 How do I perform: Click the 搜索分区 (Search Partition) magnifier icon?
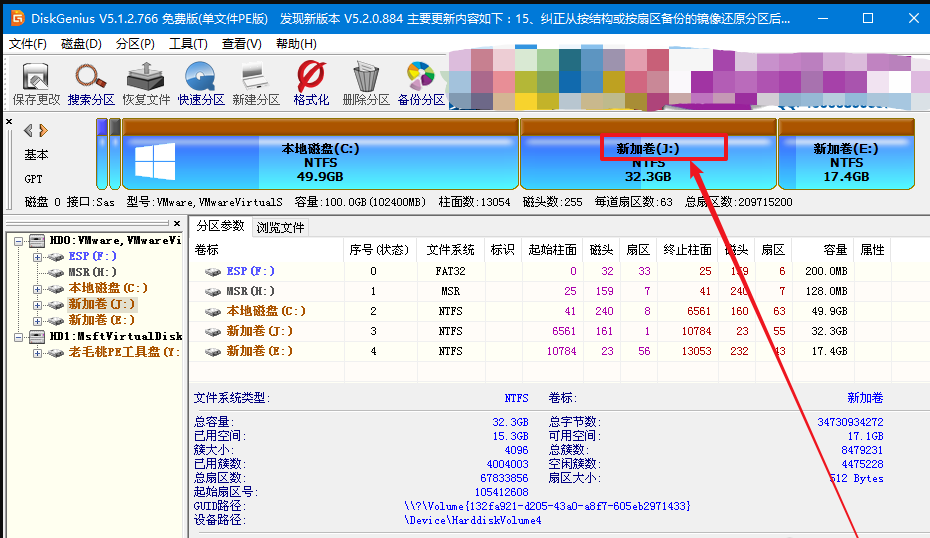91,83
